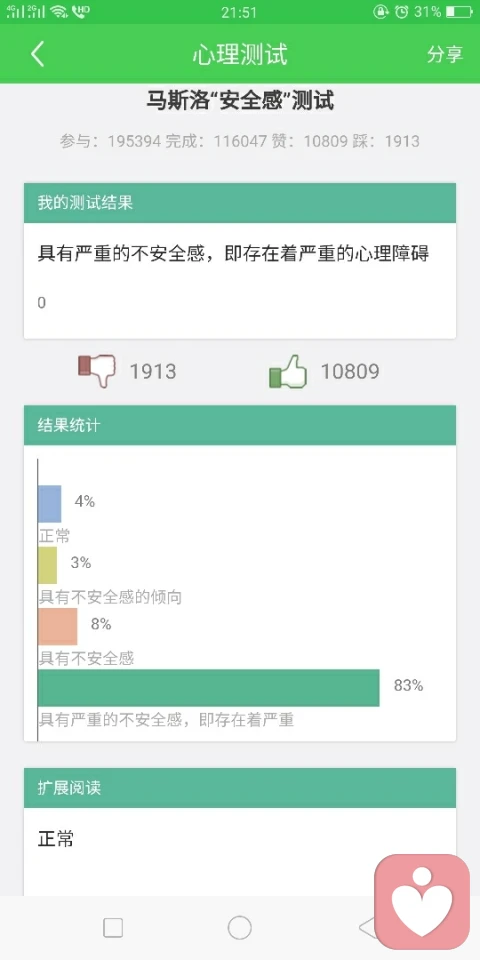Viewport: 480px width, 960px height.
Task: Open the pink heart floating icon
Action: pyautogui.click(x=422, y=902)
